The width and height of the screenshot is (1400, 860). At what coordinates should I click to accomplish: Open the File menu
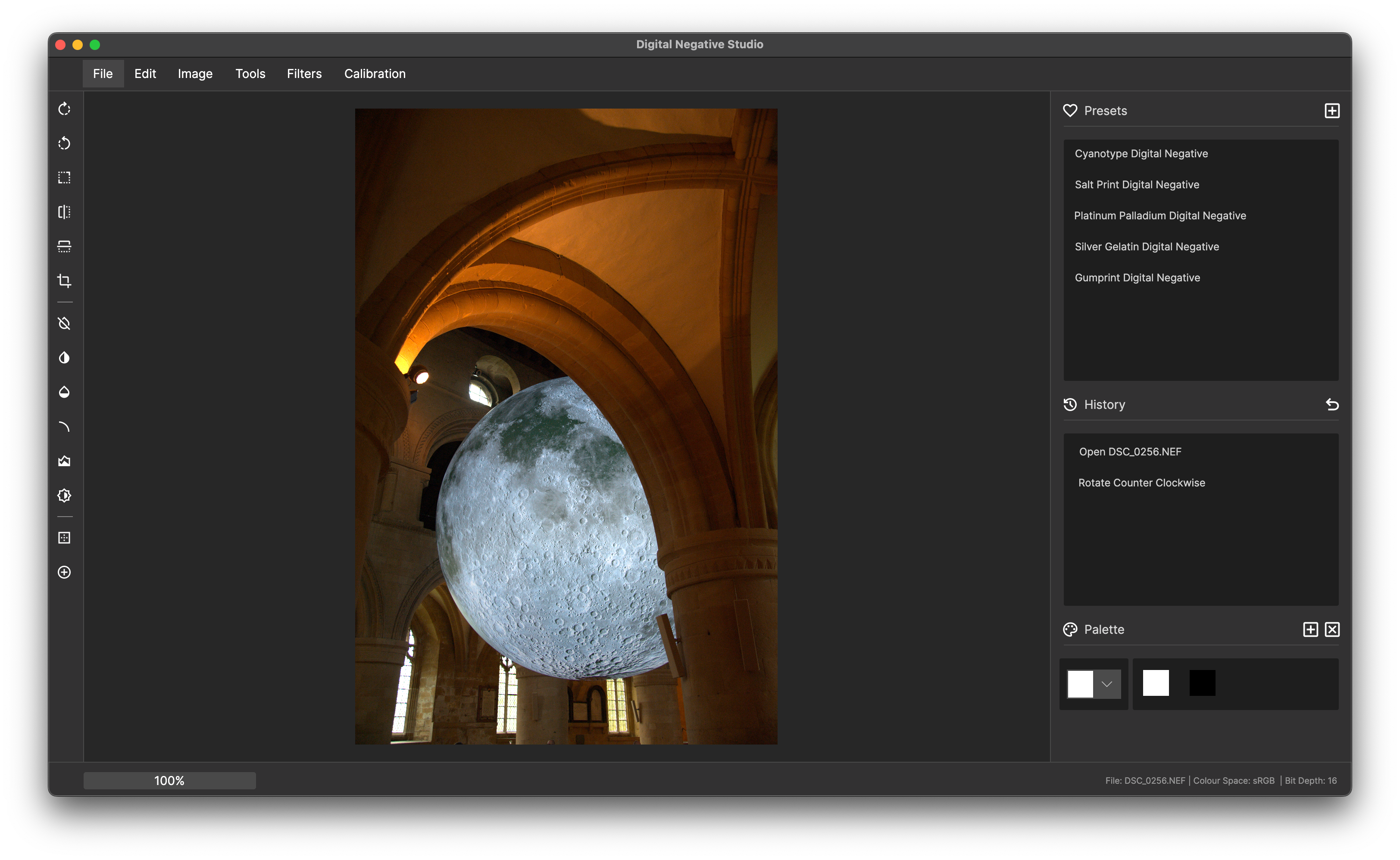(103, 73)
